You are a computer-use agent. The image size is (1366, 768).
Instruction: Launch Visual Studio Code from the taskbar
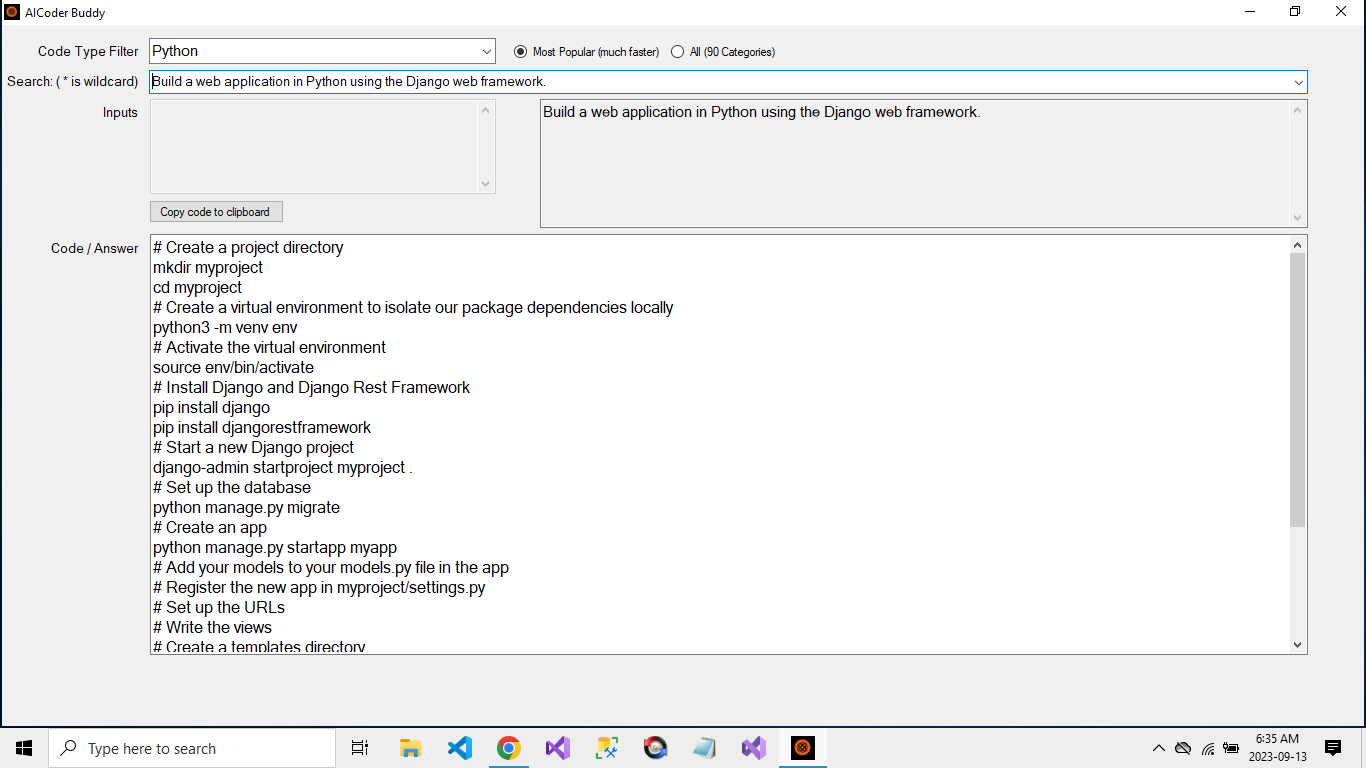[459, 748]
